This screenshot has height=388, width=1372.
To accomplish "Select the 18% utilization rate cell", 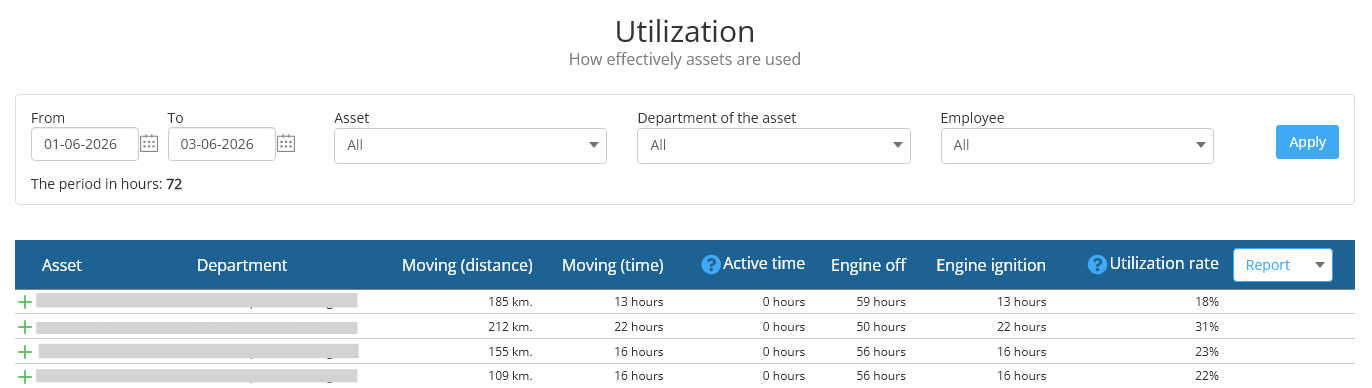I will (1206, 302).
